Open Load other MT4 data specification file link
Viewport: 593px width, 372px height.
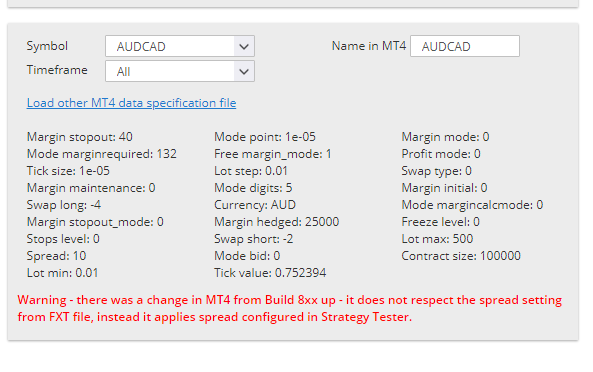[x=131, y=103]
